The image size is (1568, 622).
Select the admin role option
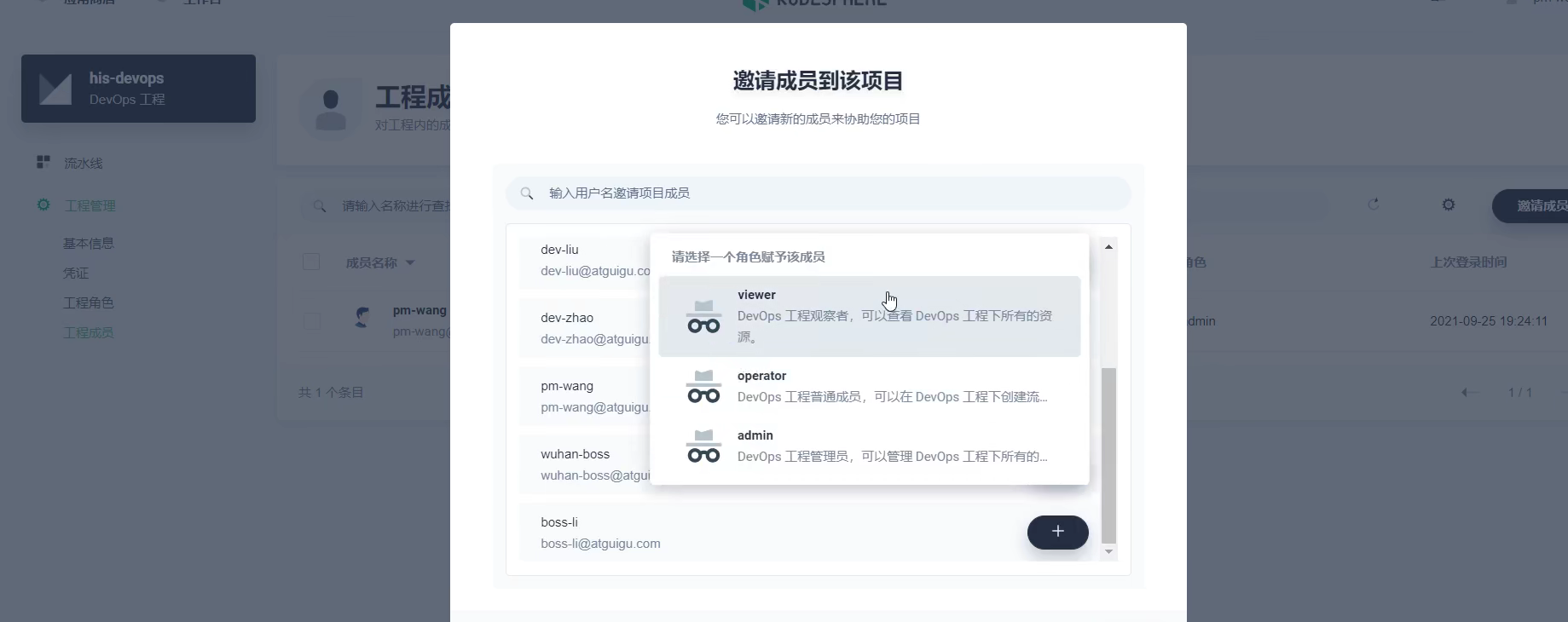pos(869,446)
